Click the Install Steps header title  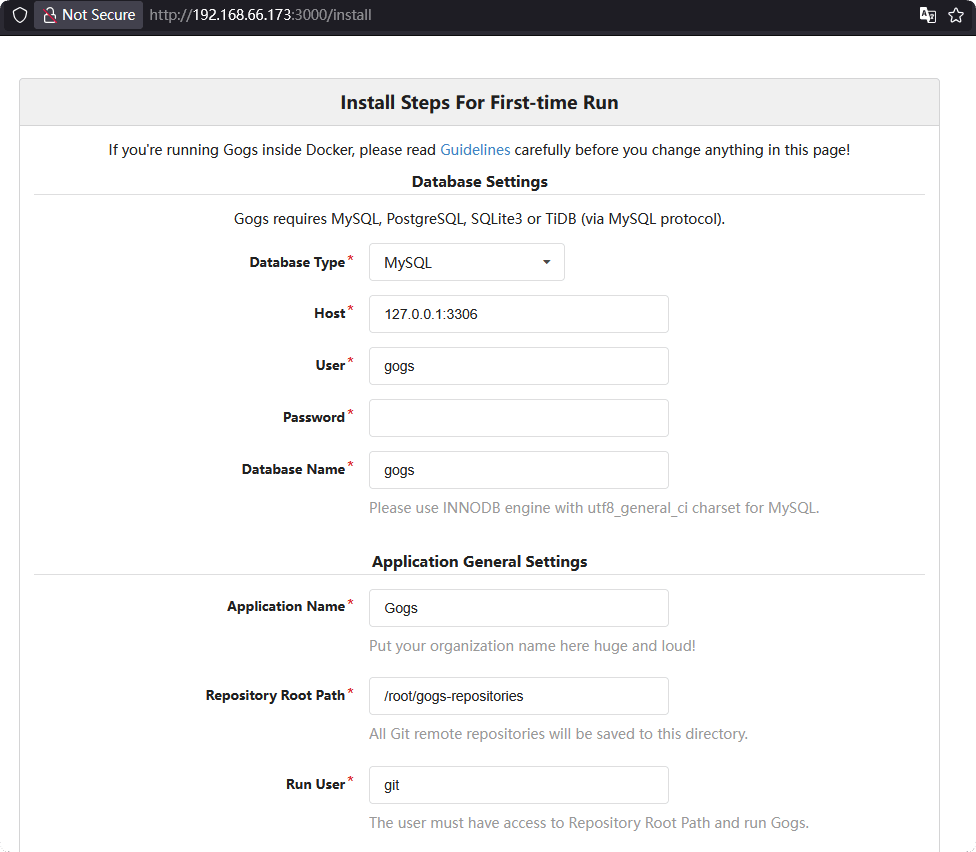[x=479, y=102]
